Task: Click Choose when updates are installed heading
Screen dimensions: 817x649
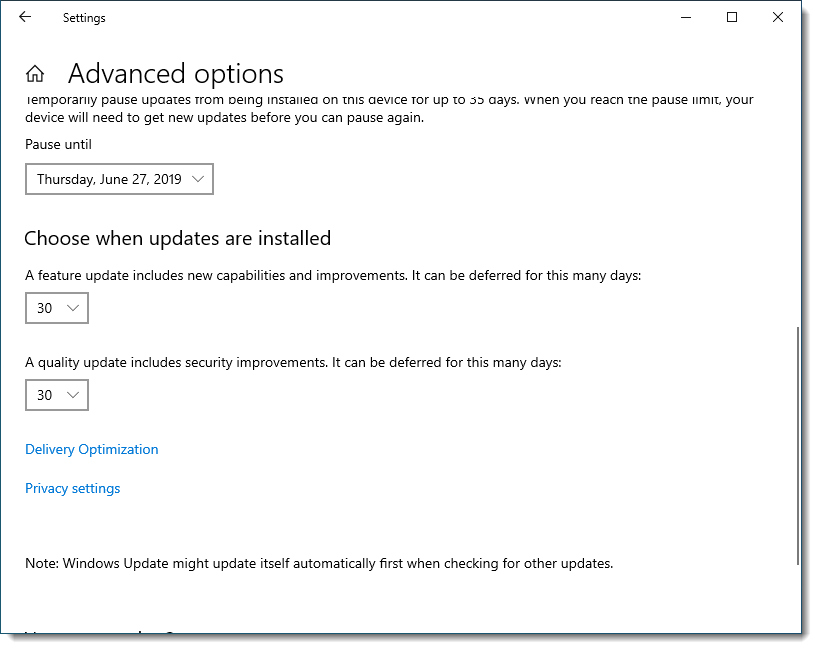Action: [x=178, y=238]
